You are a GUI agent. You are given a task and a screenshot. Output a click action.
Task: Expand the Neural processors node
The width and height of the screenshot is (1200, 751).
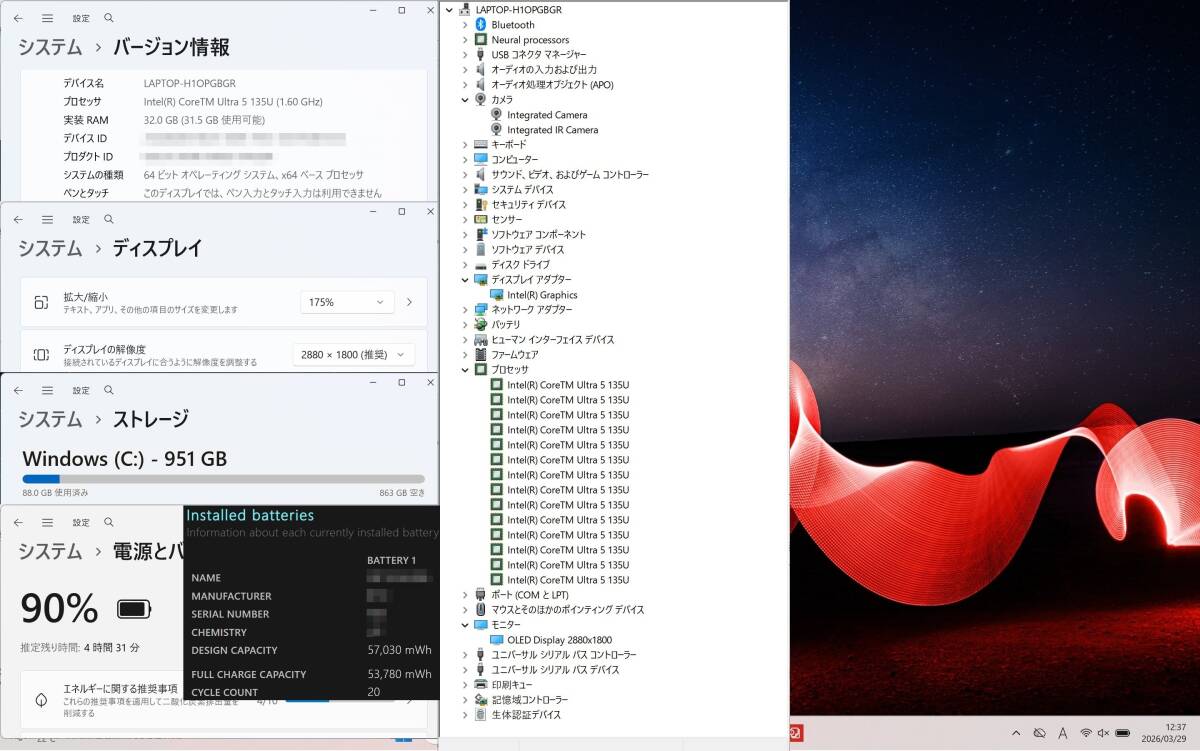tap(465, 40)
